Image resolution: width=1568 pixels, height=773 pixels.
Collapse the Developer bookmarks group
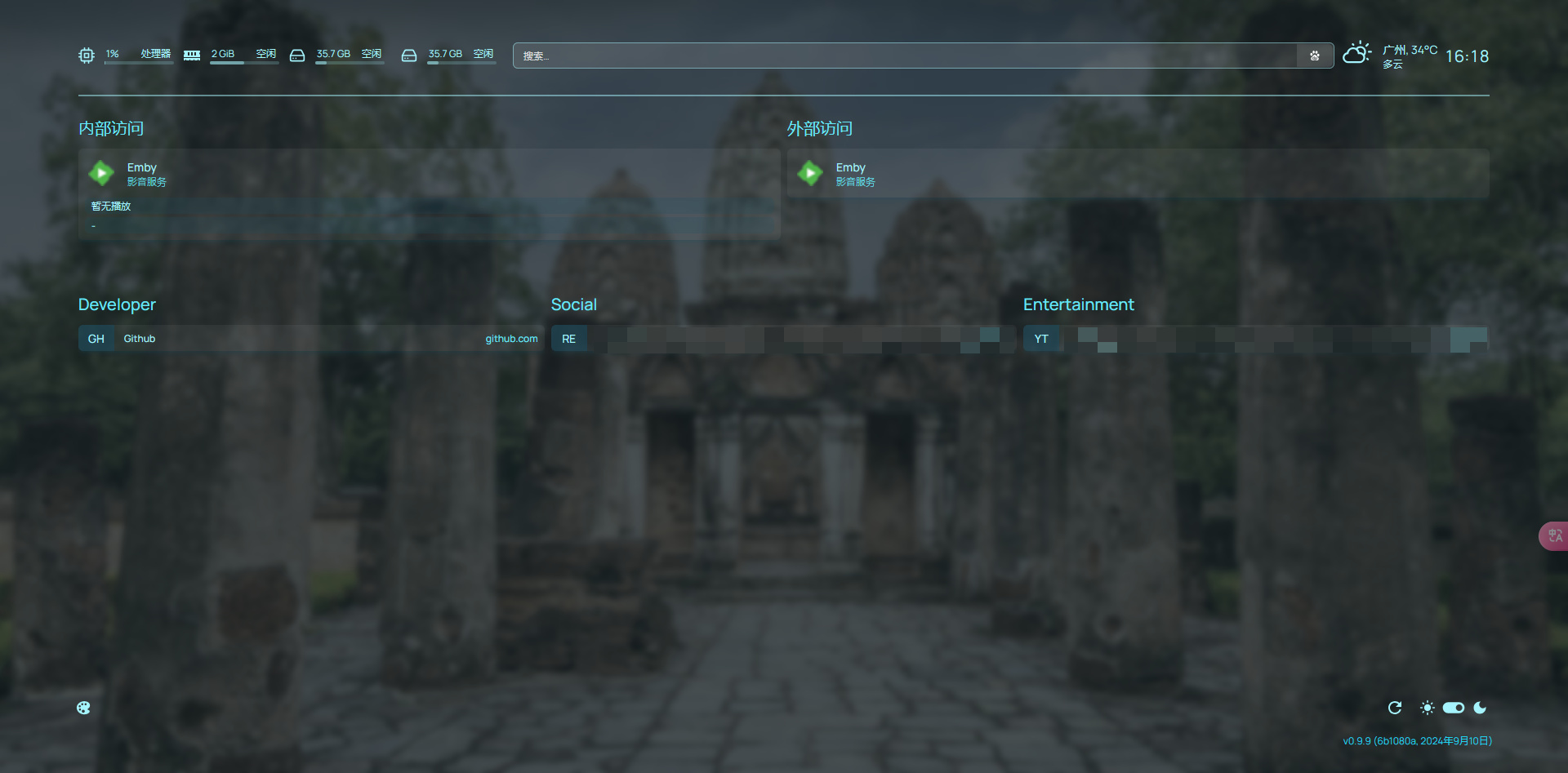[x=117, y=304]
